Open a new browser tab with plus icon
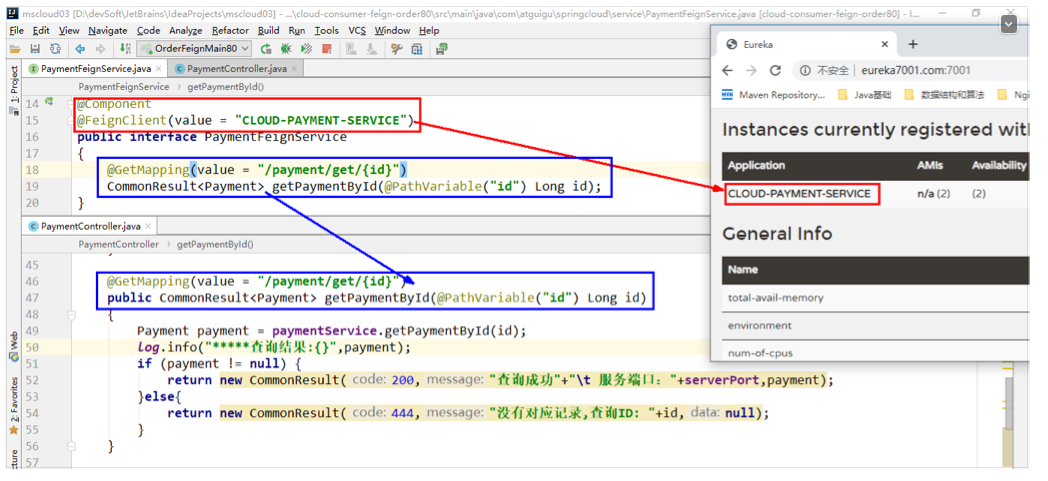Image resolution: width=1048 pixels, height=481 pixels. coord(913,44)
